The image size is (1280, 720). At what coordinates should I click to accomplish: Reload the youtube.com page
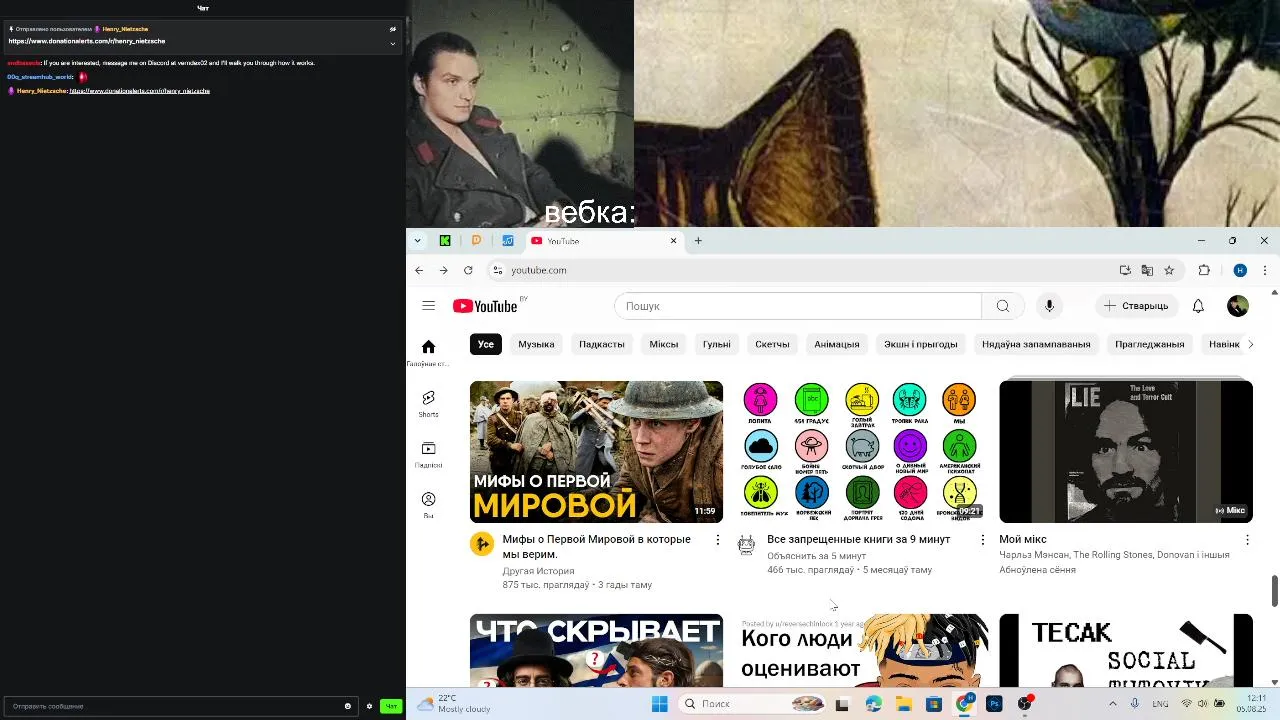pos(468,270)
